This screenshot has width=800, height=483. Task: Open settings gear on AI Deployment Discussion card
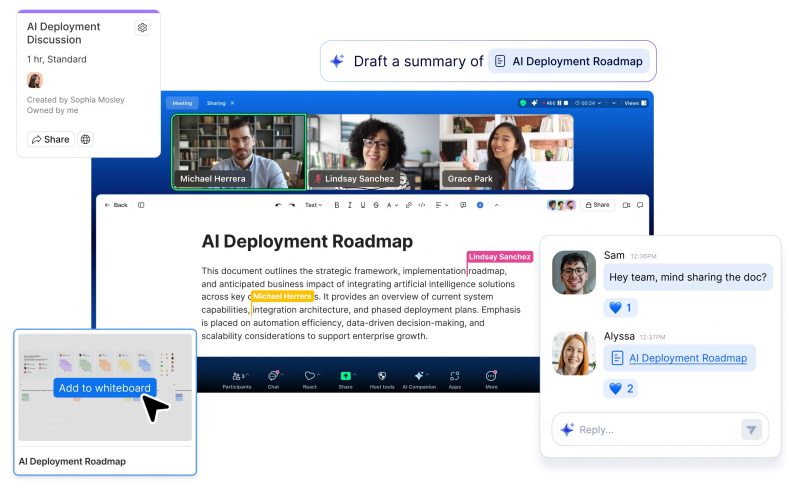(x=142, y=28)
